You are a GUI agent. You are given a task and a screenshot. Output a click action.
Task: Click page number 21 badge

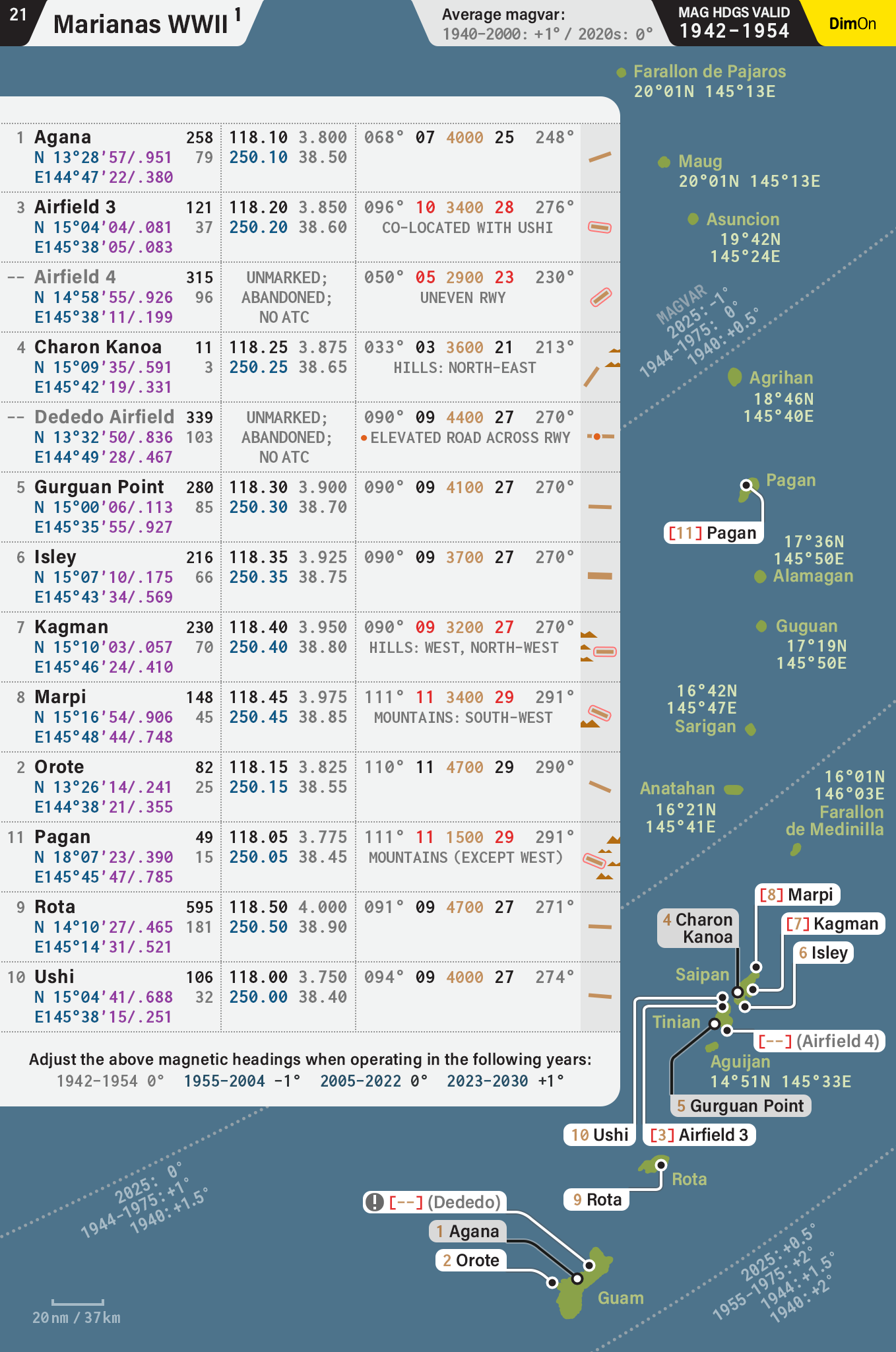pyautogui.click(x=18, y=15)
